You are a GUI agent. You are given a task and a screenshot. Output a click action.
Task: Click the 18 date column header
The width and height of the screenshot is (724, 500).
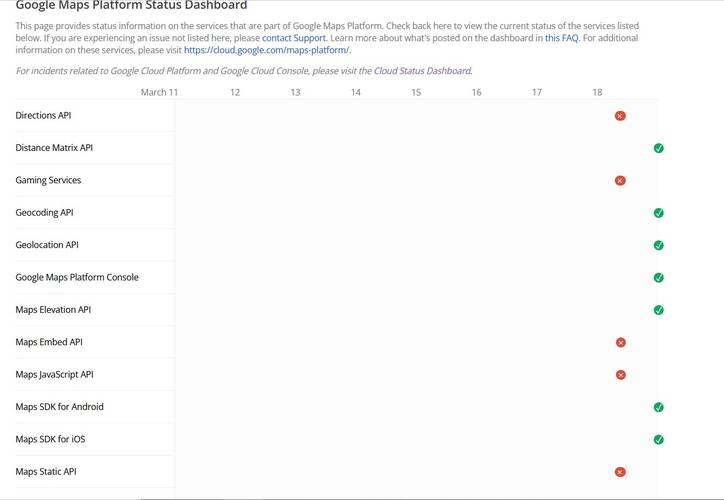point(597,92)
